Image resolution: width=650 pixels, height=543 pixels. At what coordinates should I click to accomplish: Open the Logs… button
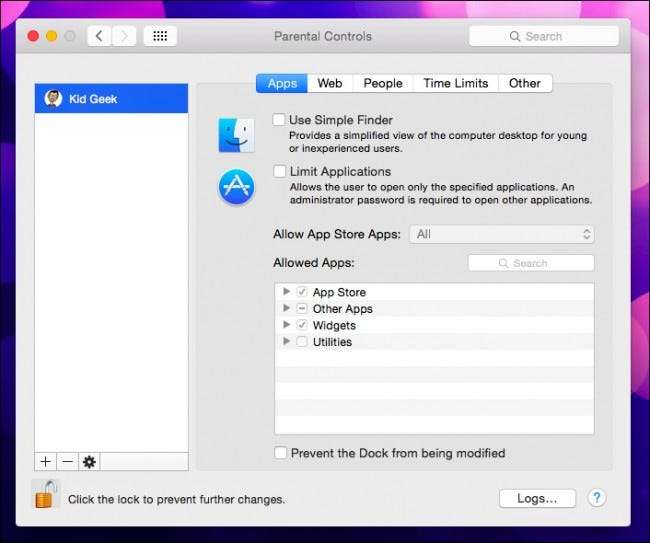pos(537,498)
